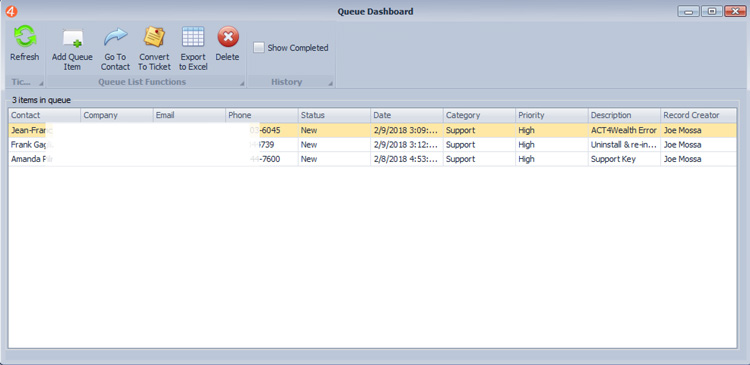The width and height of the screenshot is (750, 365).
Task: Click the 2/8/2018 4:53 date cell
Action: pos(407,159)
